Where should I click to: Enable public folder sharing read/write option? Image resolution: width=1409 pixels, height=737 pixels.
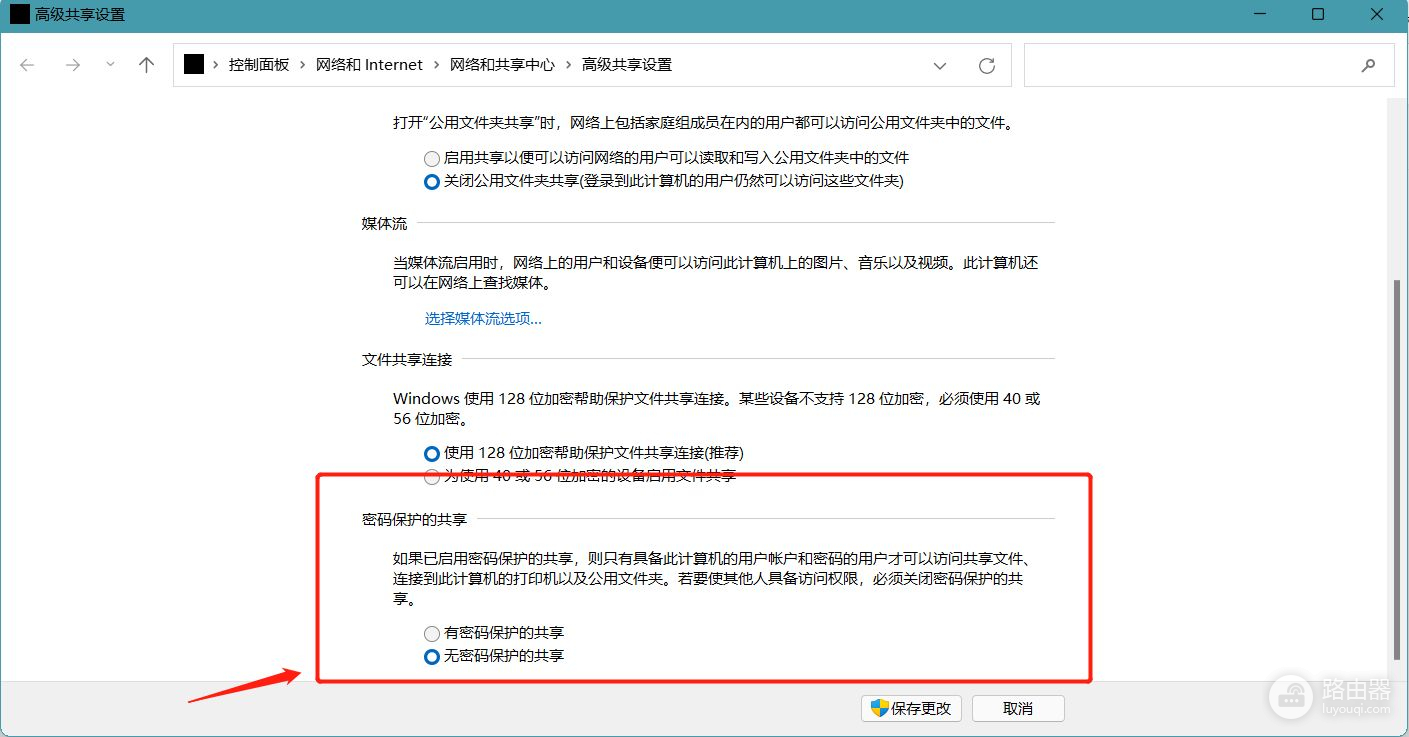point(432,158)
